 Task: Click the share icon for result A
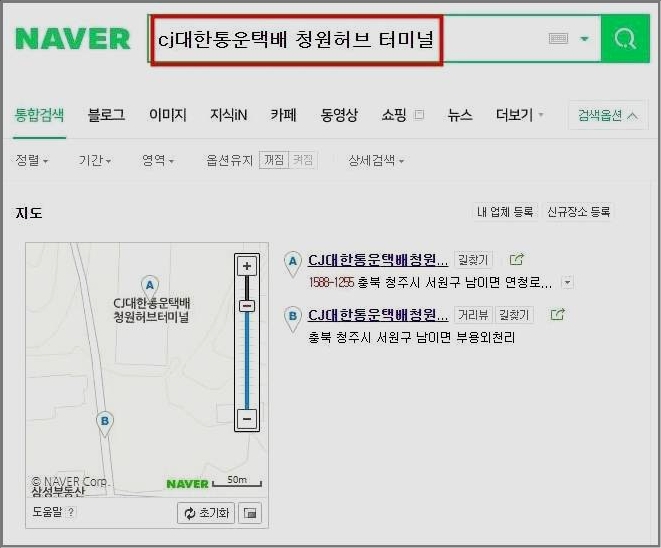517,259
